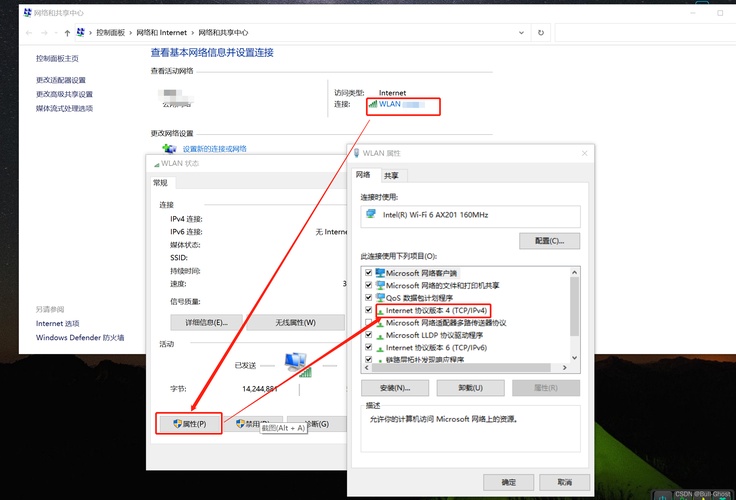This screenshot has width=736, height=500.
Task: Click the 安装(N)... button
Action: pos(395,388)
